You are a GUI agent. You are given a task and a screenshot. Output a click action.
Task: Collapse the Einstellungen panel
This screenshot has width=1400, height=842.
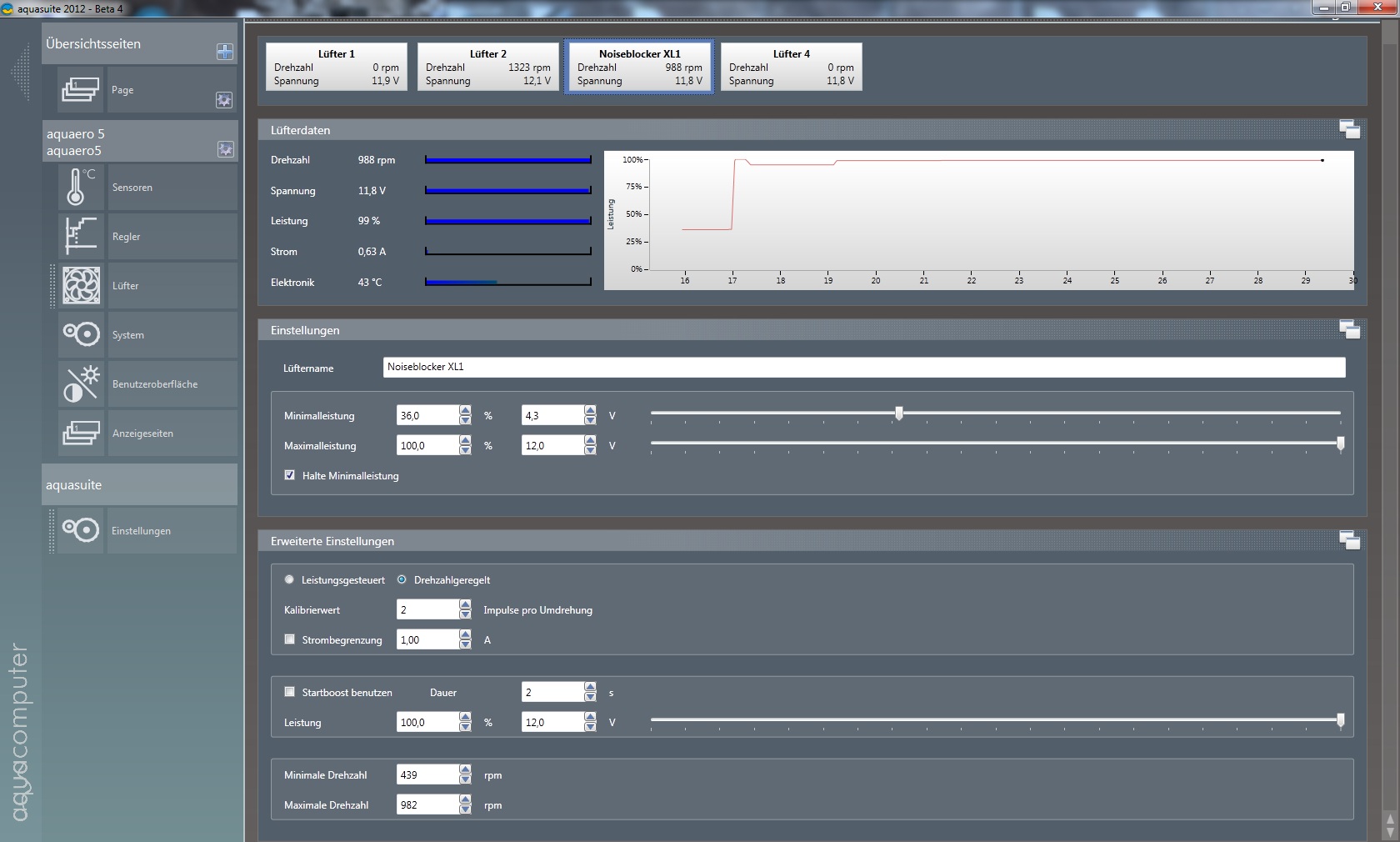[x=1349, y=329]
